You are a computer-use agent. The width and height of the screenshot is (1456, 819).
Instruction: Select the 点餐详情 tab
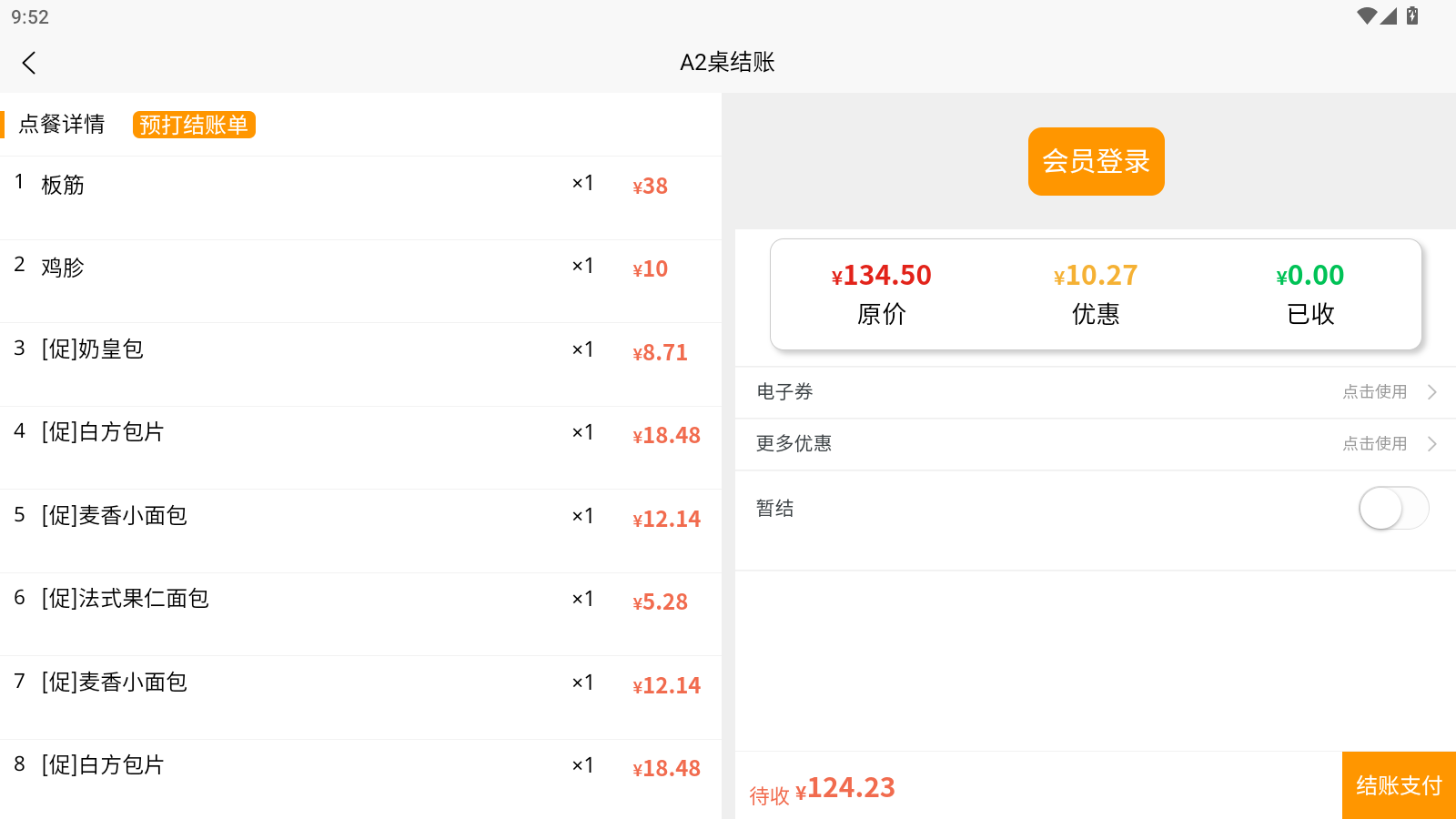point(62,125)
